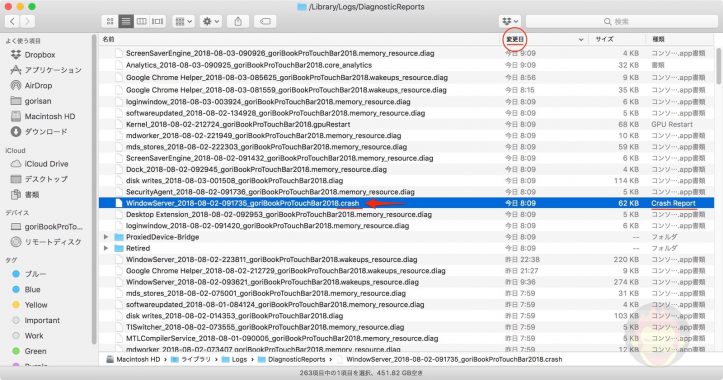Image resolution: width=723 pixels, height=380 pixels.
Task: Sort by the 変更日 column header
Action: pos(515,39)
